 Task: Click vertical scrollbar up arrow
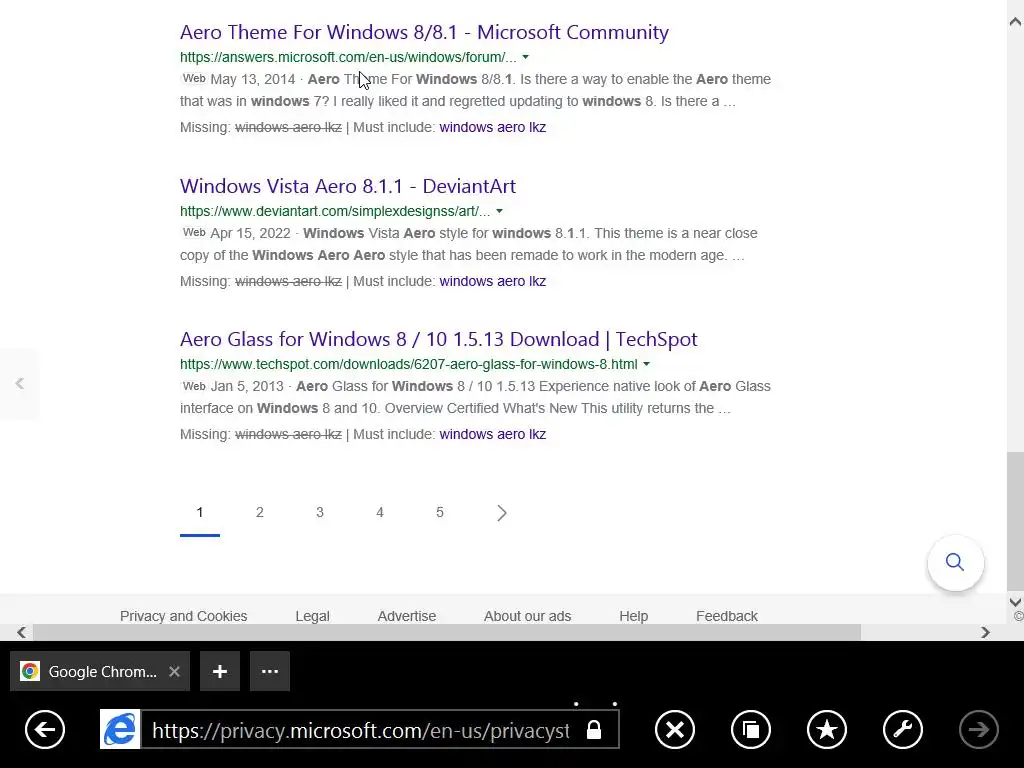click(1016, 22)
